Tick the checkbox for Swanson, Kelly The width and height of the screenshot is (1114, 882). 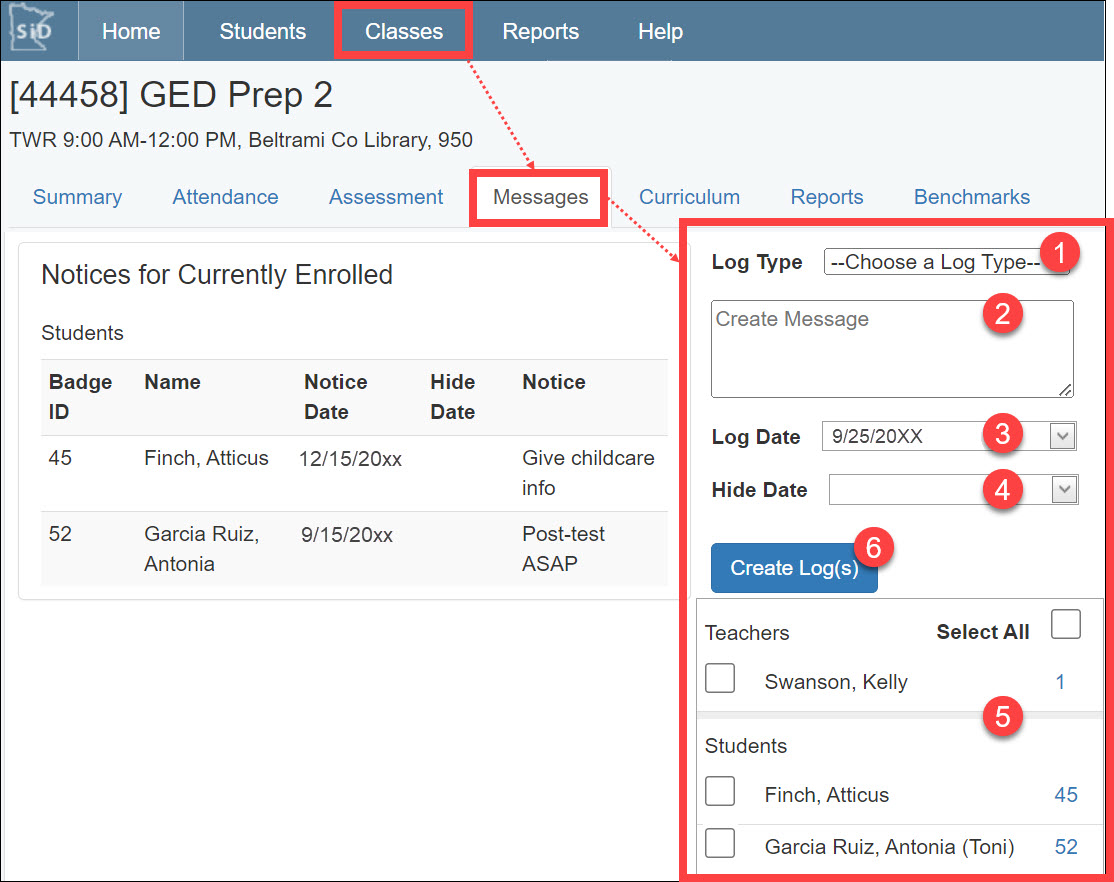click(x=720, y=678)
